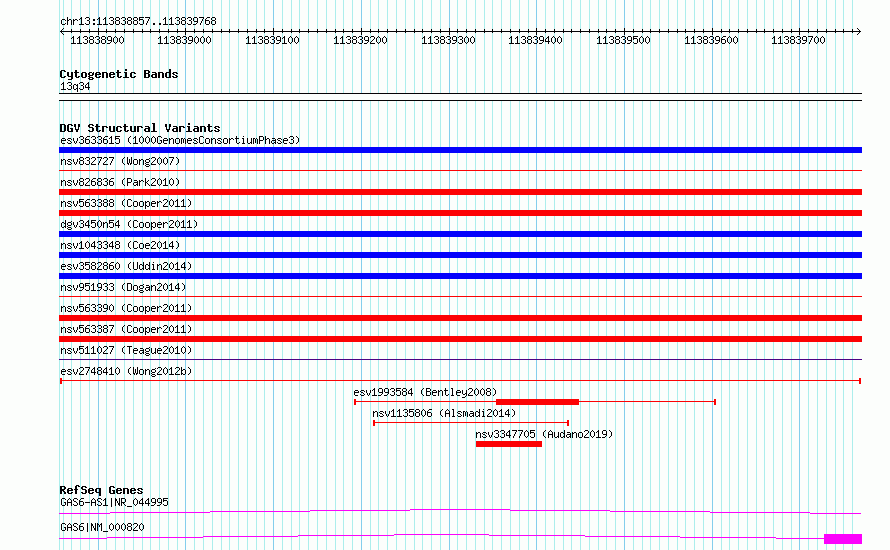Open gene label GAS6|NM_000820
The height and width of the screenshot is (550, 890).
[x=102, y=527]
